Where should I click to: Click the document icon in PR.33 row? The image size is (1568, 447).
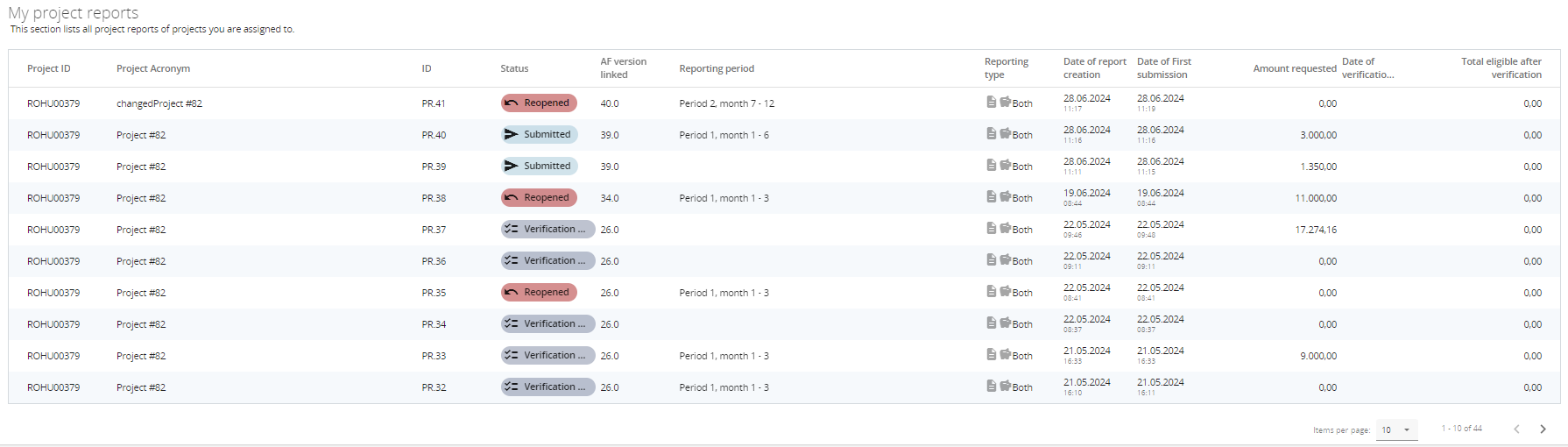coord(991,354)
